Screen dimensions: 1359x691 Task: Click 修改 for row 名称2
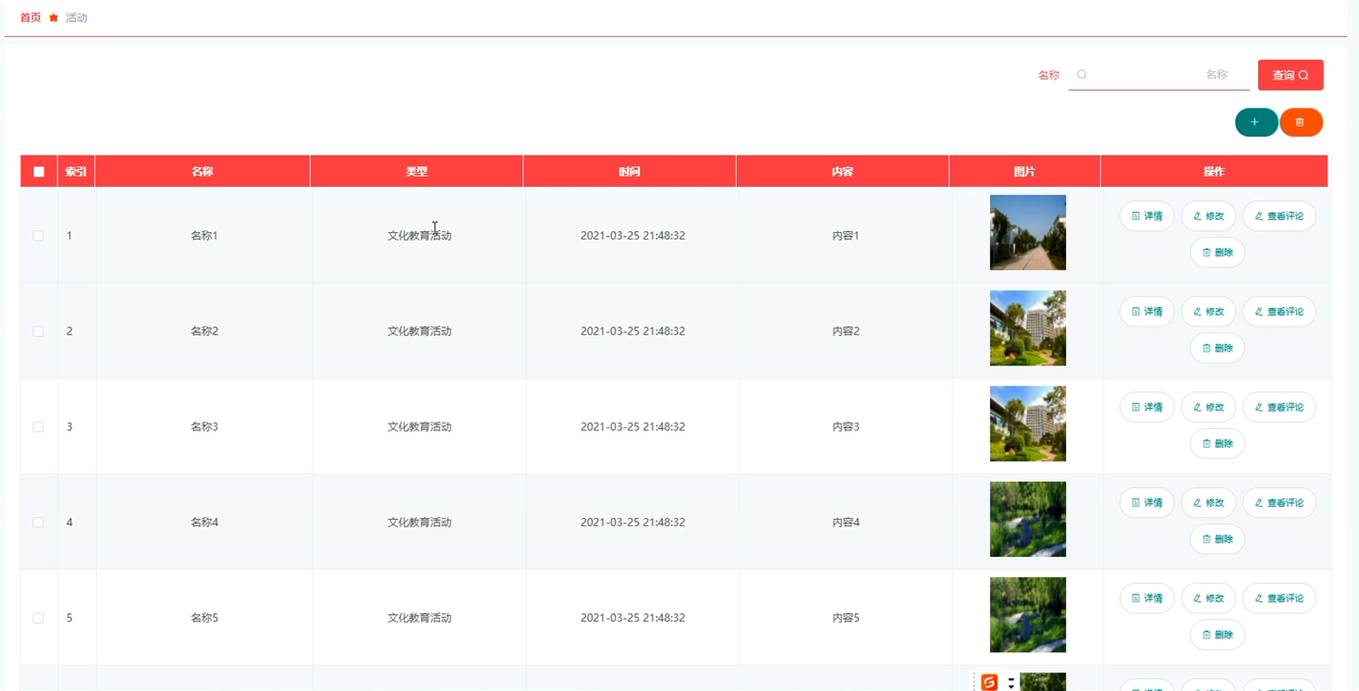(x=1208, y=312)
